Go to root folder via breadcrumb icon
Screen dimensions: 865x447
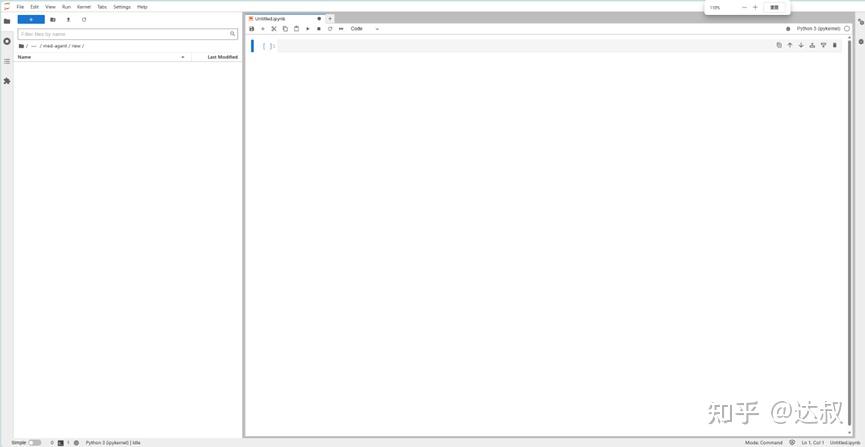point(22,46)
